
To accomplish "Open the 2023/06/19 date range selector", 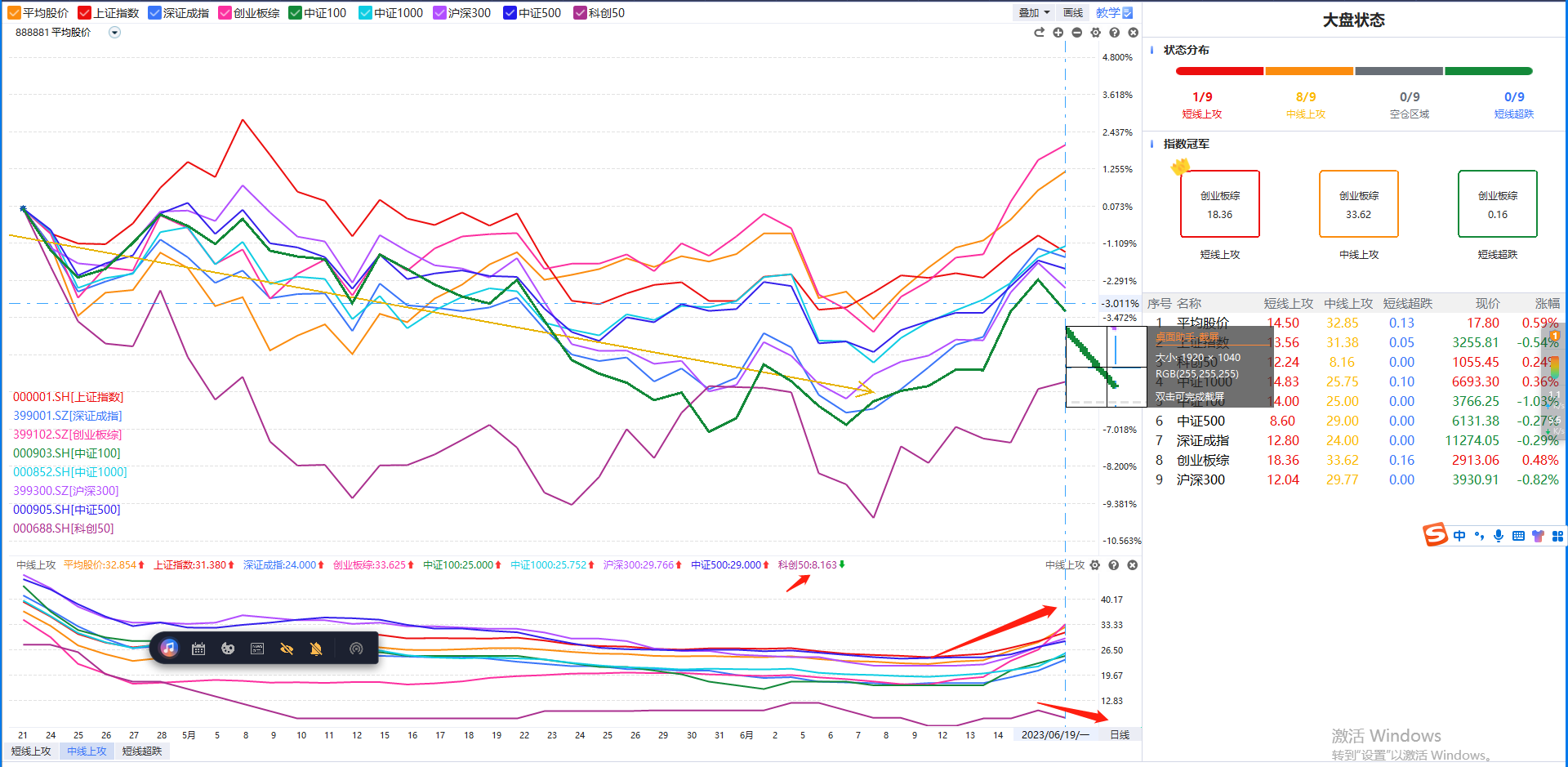I will pos(1054,735).
